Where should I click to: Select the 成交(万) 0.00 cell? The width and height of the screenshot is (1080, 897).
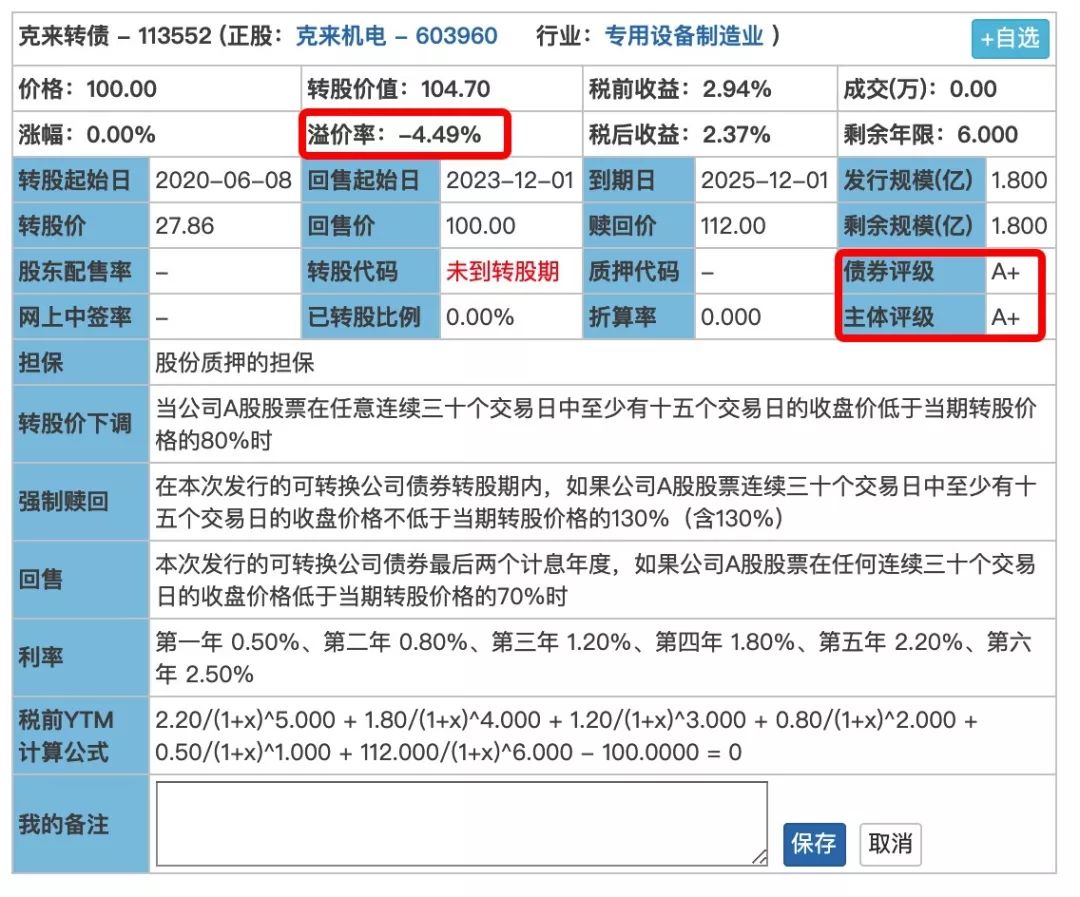(x=946, y=89)
